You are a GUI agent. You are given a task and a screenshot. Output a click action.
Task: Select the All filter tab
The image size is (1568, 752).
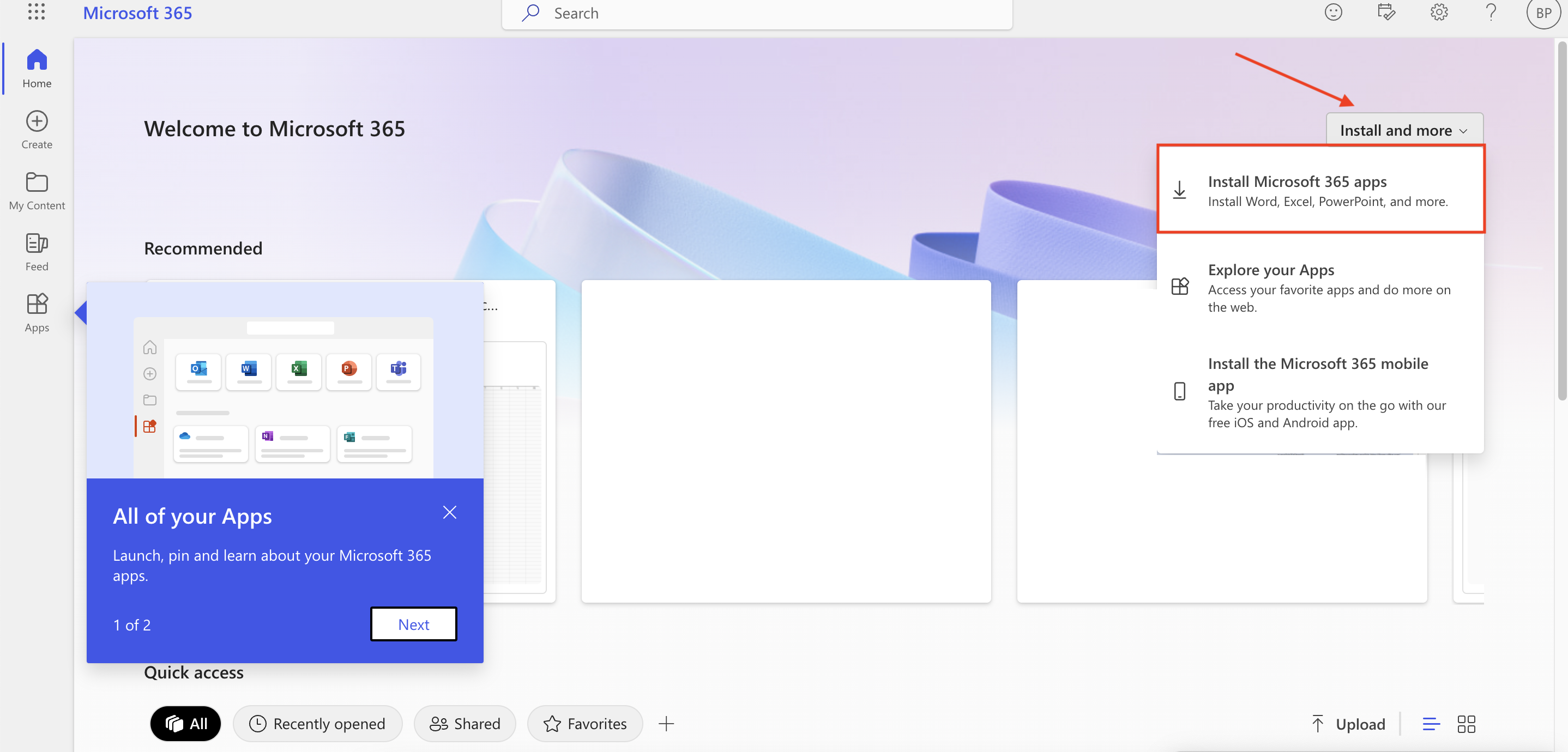click(186, 724)
